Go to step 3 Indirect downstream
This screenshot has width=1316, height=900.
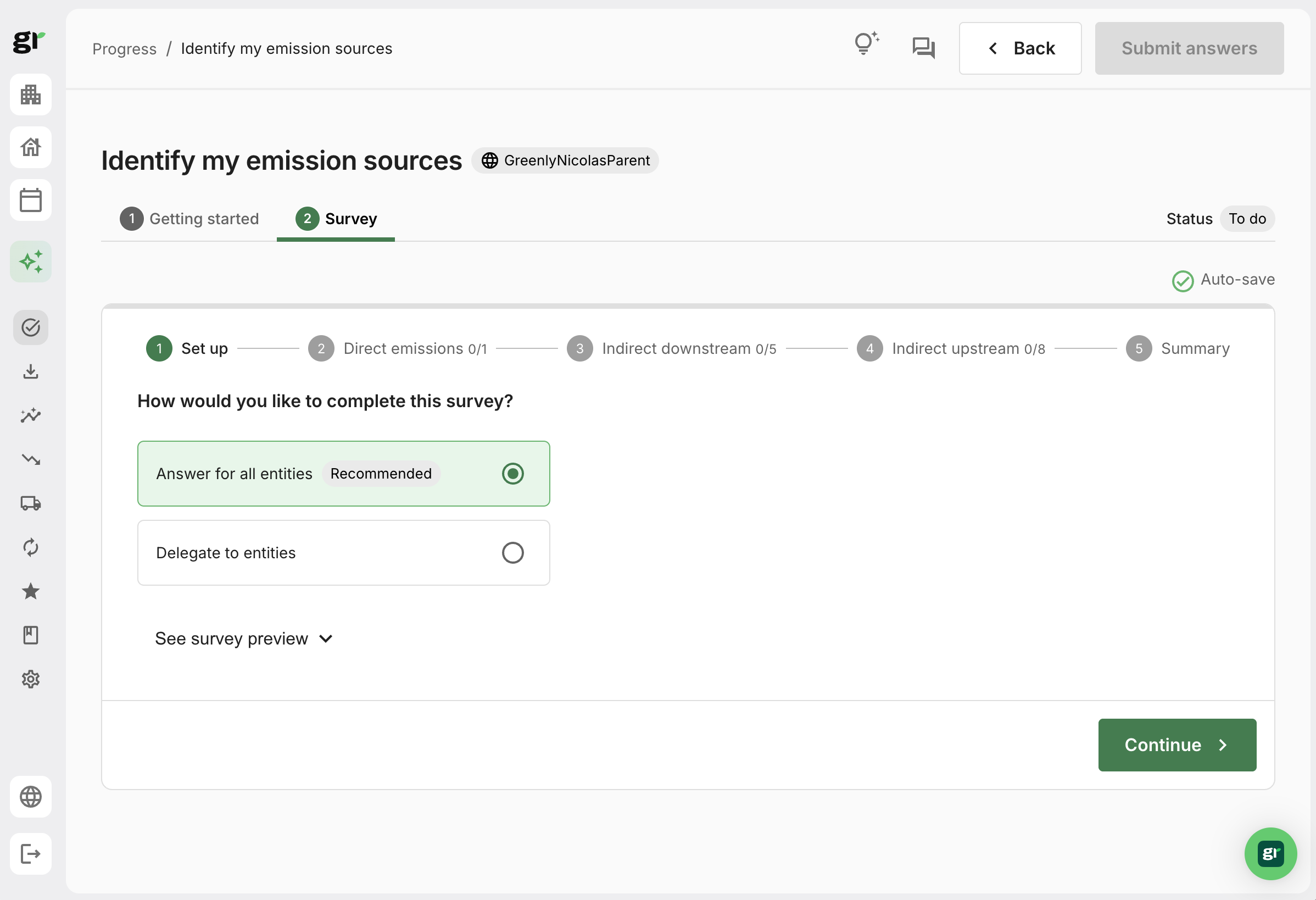click(672, 348)
